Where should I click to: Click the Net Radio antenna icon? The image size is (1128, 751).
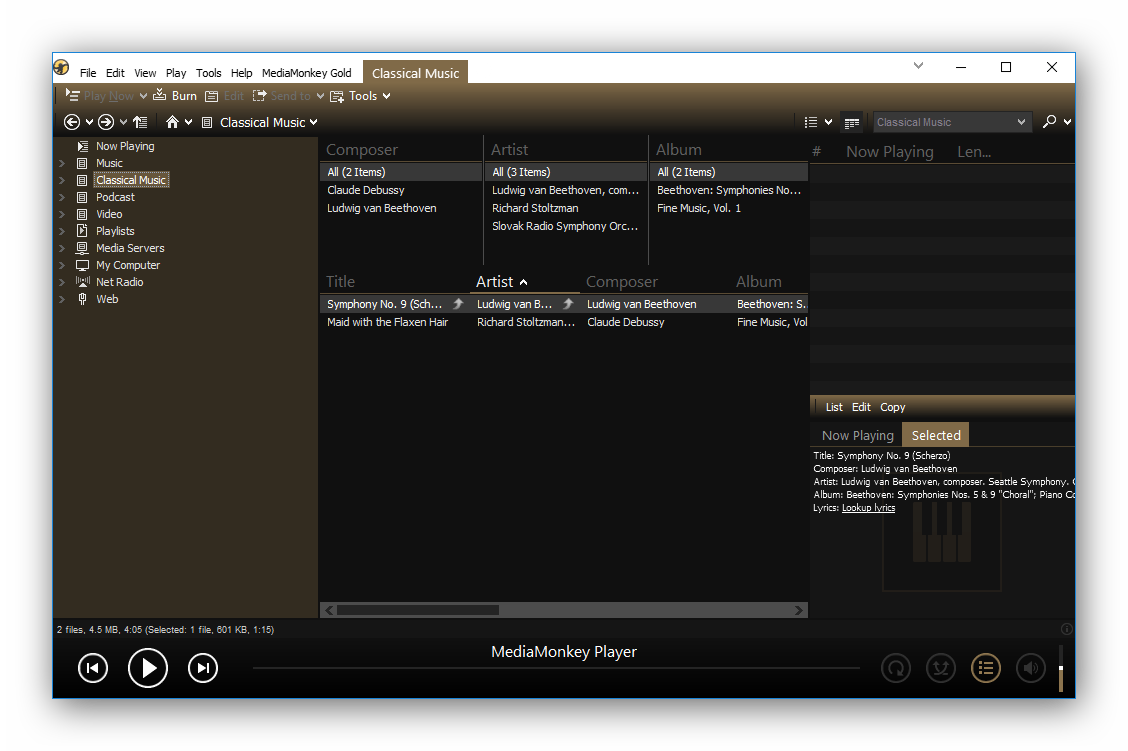tap(82, 282)
